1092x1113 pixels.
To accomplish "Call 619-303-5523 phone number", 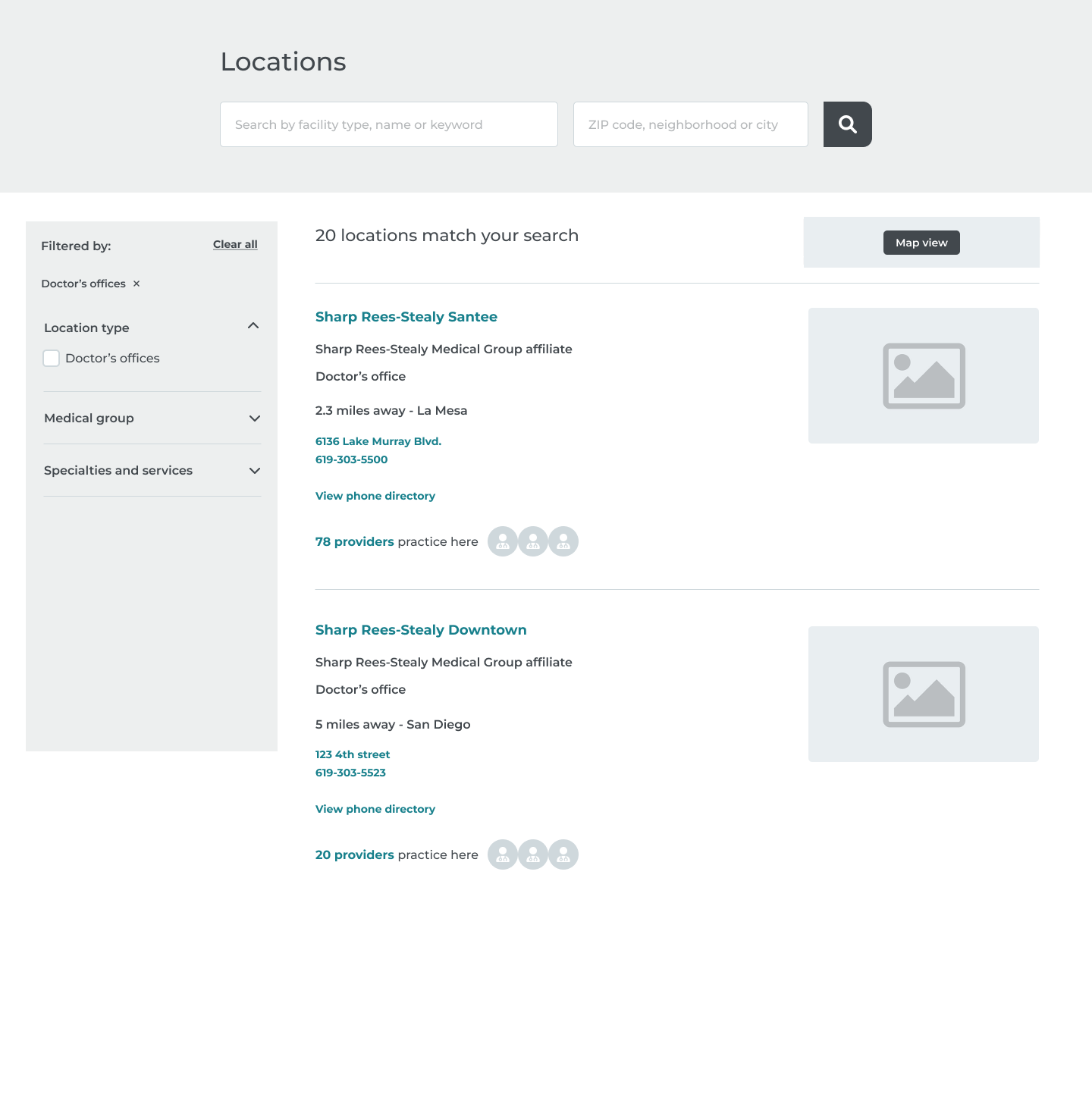I will coord(350,773).
